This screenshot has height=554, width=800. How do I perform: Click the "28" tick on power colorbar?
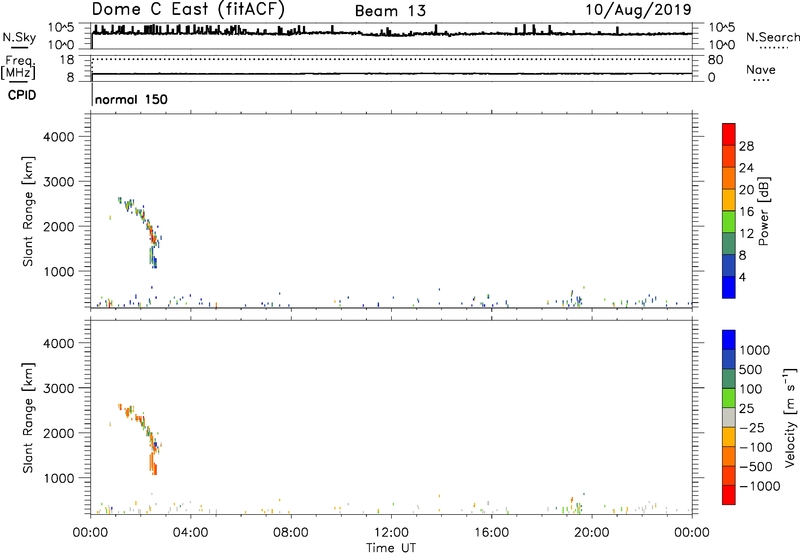click(746, 146)
